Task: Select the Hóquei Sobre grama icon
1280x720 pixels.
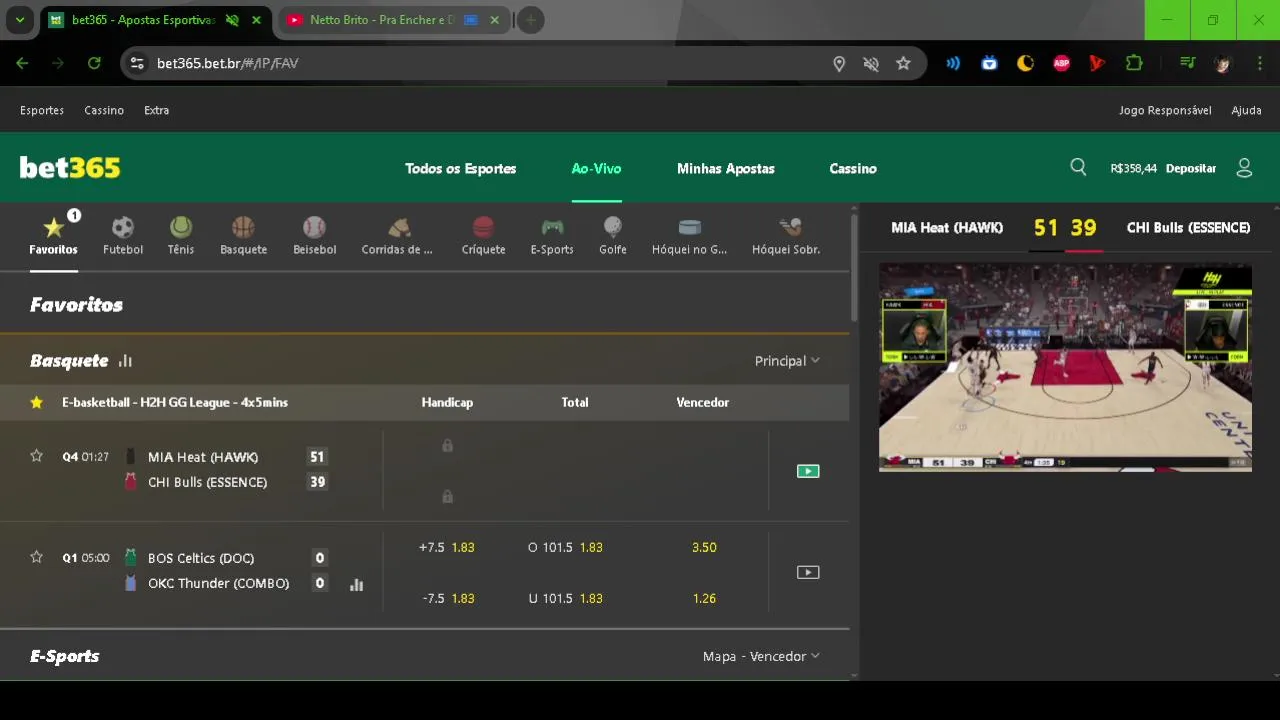Action: click(786, 236)
